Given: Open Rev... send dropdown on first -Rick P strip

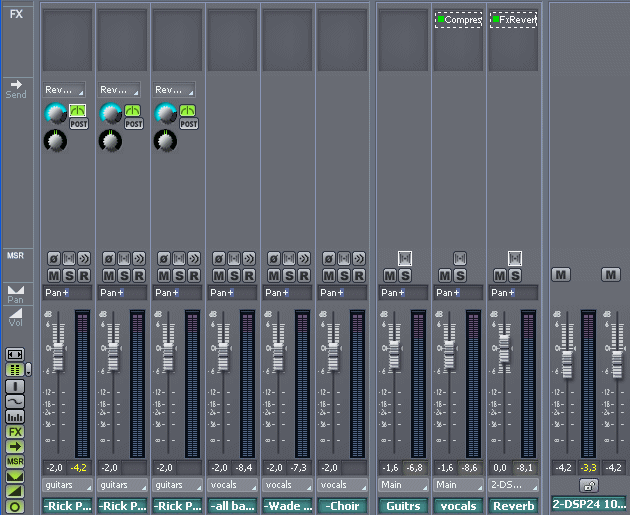Looking at the screenshot, I should click(x=64, y=90).
